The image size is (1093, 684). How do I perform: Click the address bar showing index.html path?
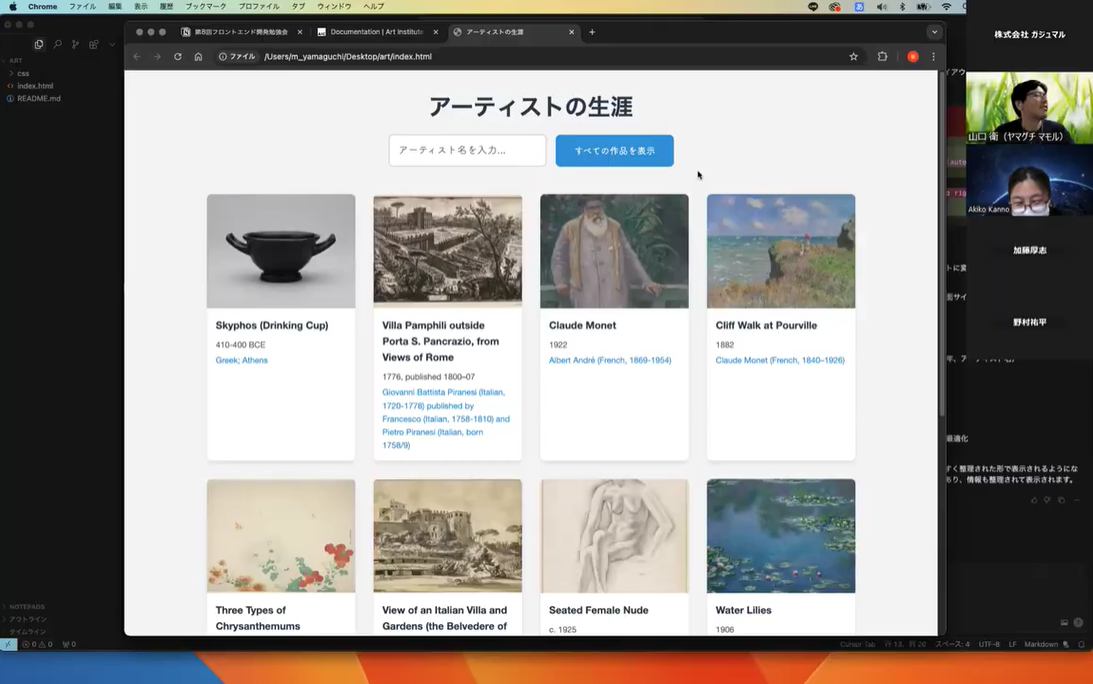click(x=347, y=56)
